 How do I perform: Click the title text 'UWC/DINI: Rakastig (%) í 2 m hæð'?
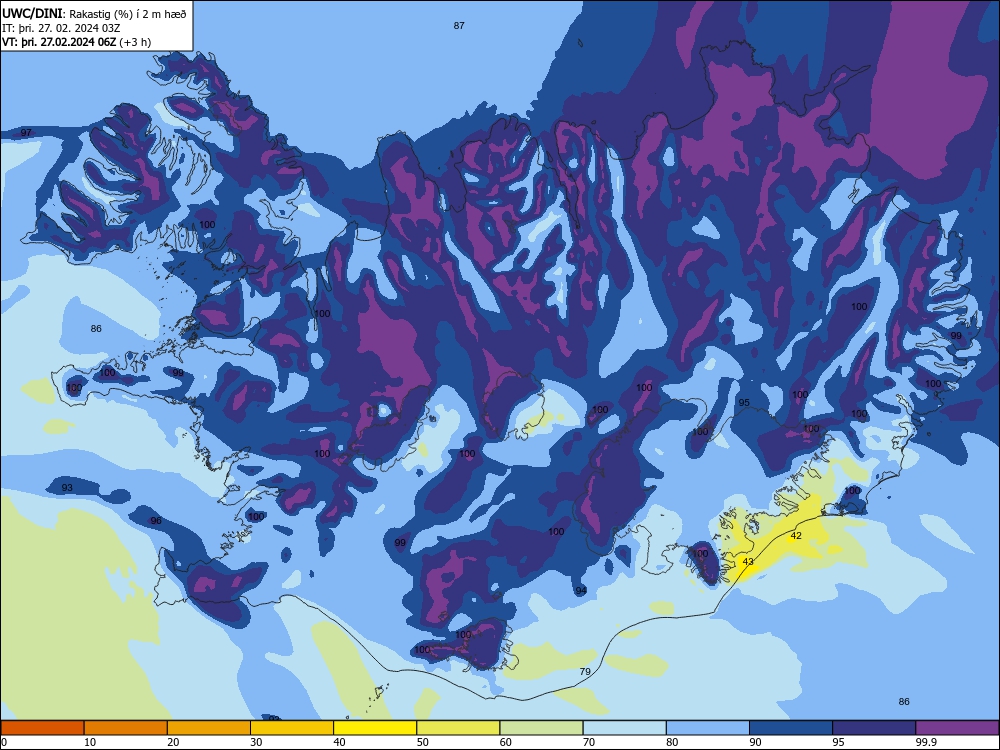pyautogui.click(x=94, y=13)
